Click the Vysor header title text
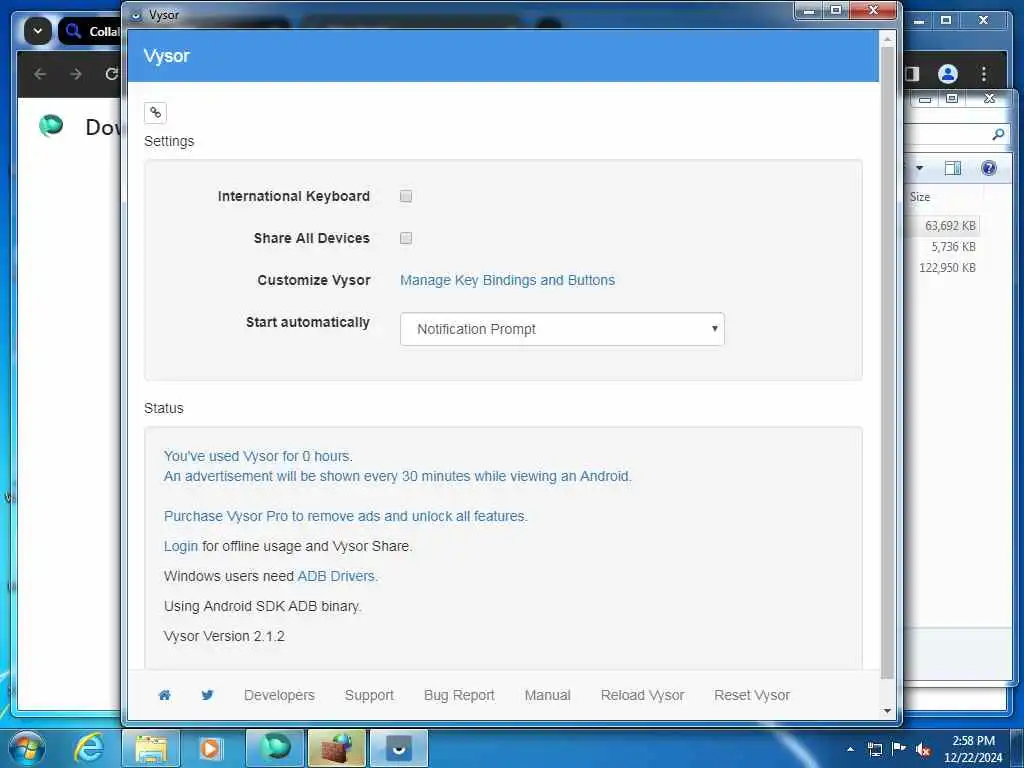The image size is (1024, 768). tap(167, 56)
